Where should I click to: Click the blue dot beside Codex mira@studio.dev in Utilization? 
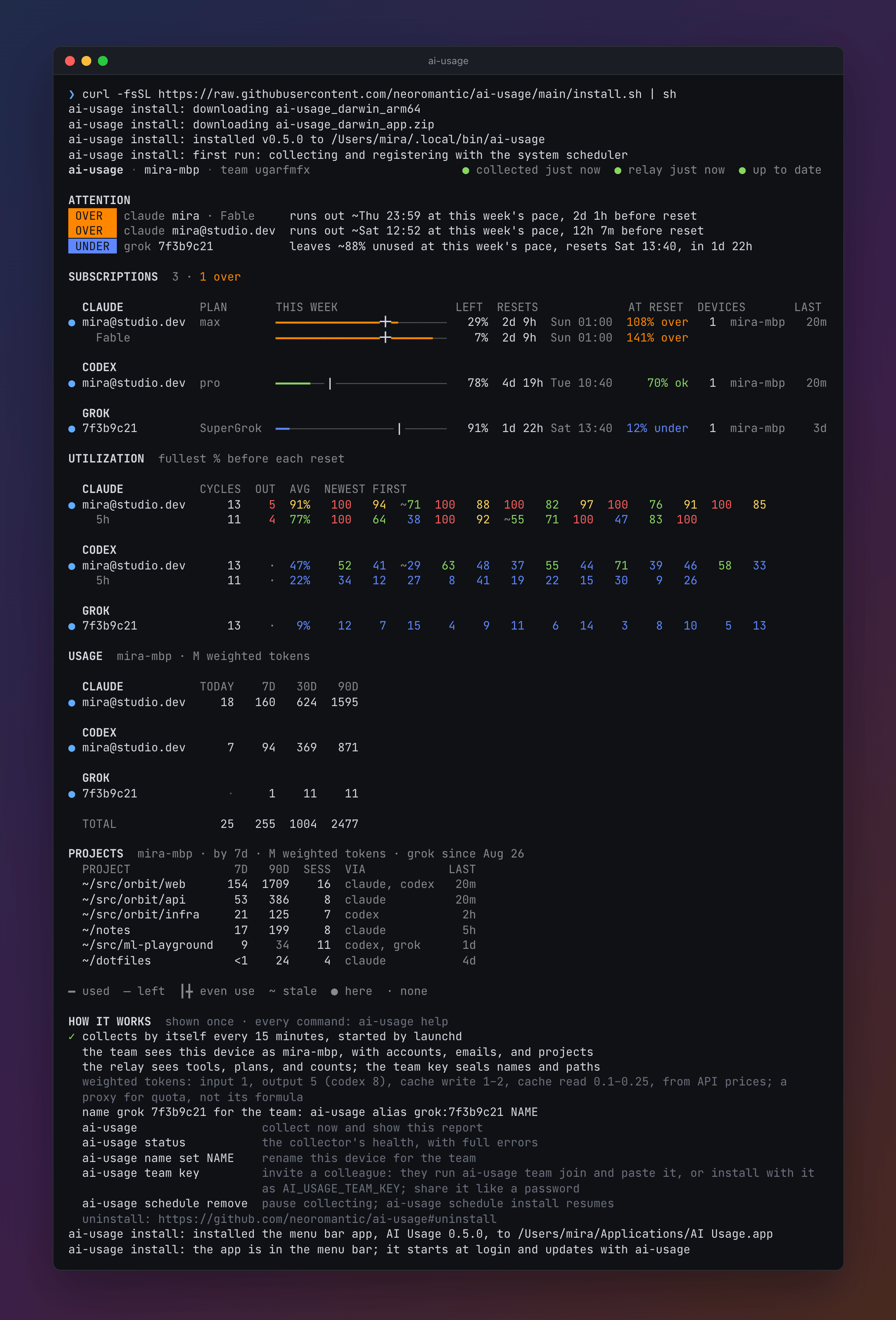point(72,566)
